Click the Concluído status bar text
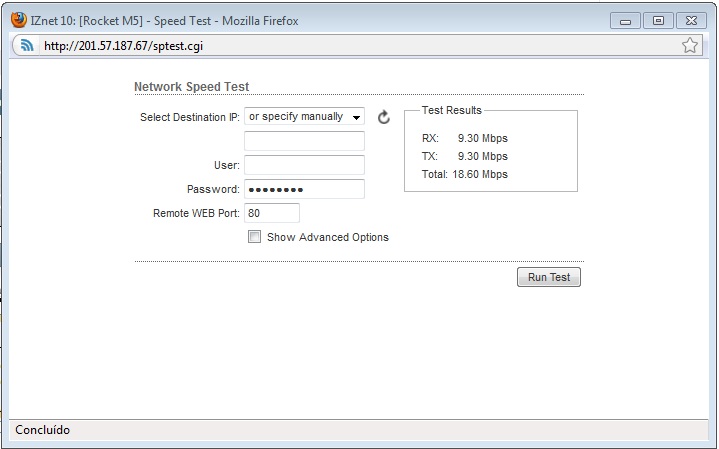This screenshot has height=449, width=719. 43,430
